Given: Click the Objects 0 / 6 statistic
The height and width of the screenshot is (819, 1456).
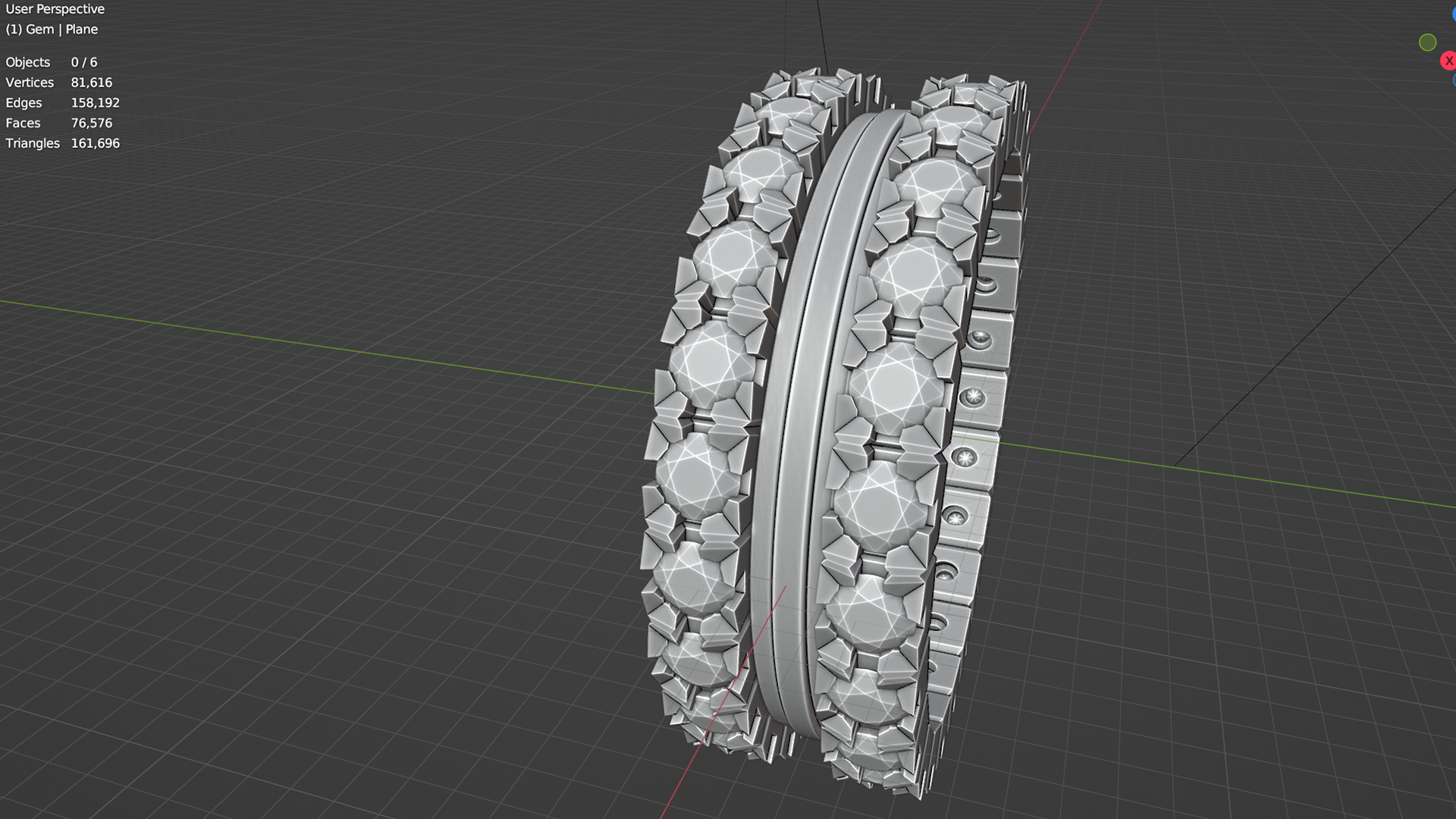Looking at the screenshot, I should click(x=51, y=62).
